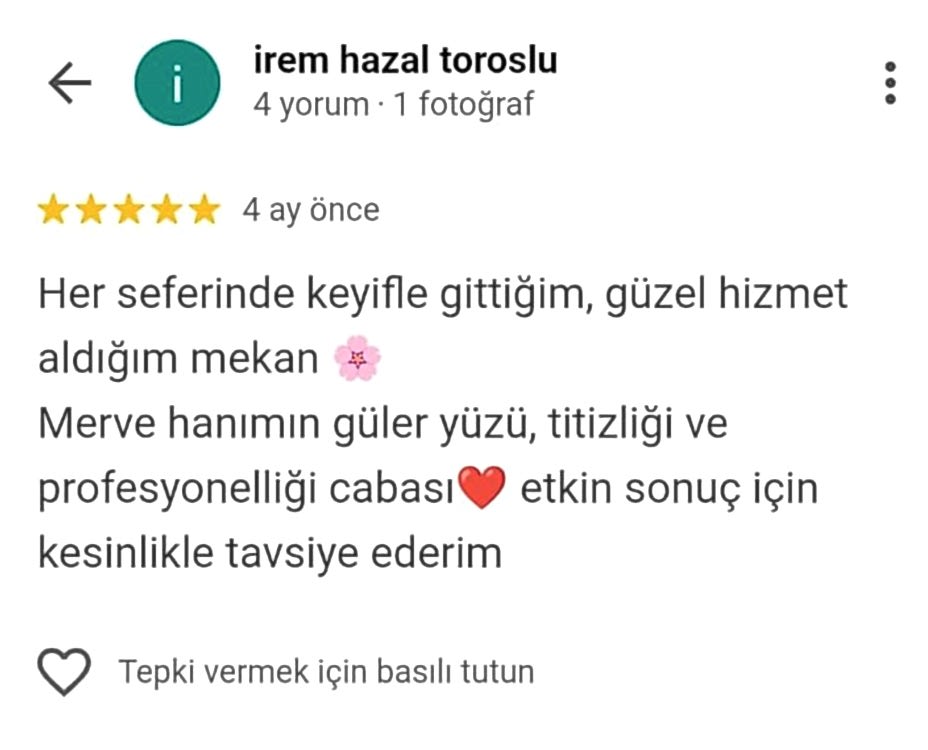The width and height of the screenshot is (928, 750).
Task: Click the third yellow rating star
Action: tap(129, 210)
